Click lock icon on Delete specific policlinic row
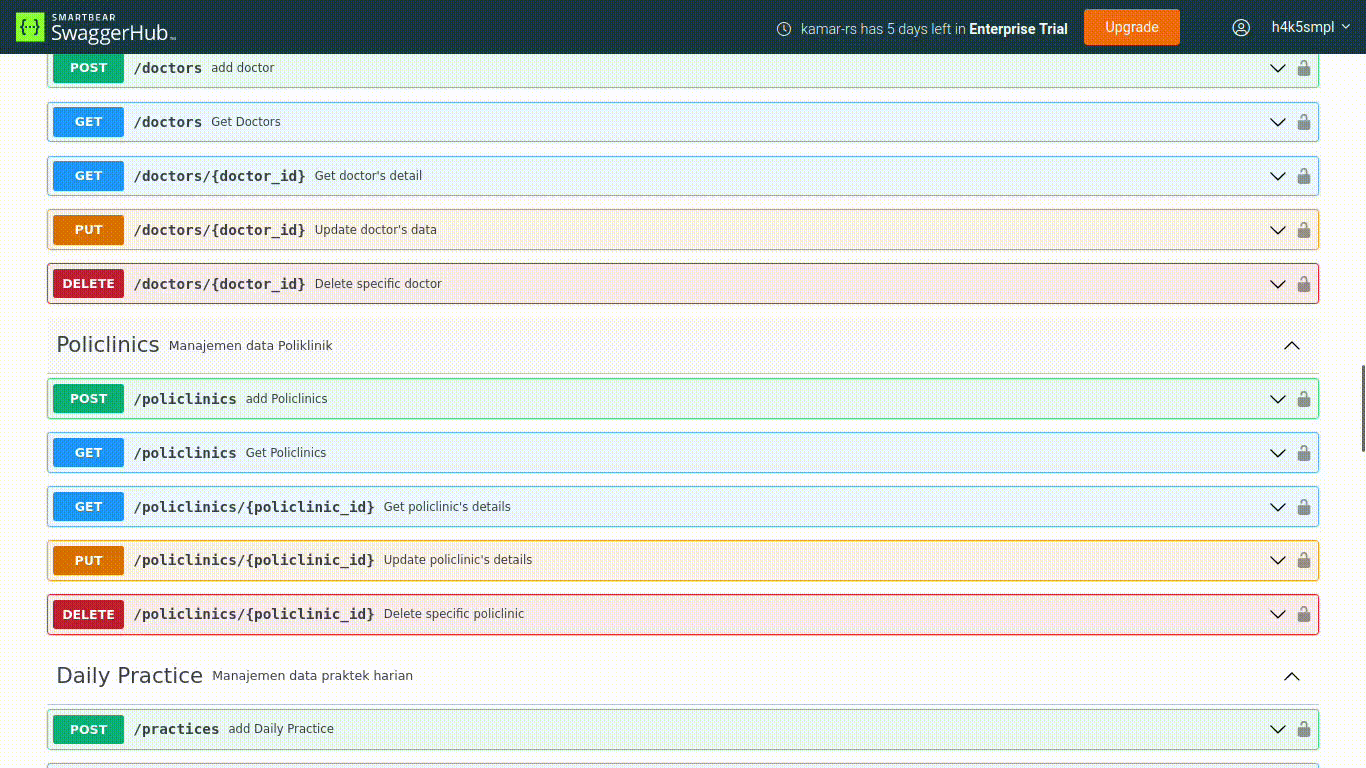Image resolution: width=1366 pixels, height=768 pixels. tap(1304, 615)
